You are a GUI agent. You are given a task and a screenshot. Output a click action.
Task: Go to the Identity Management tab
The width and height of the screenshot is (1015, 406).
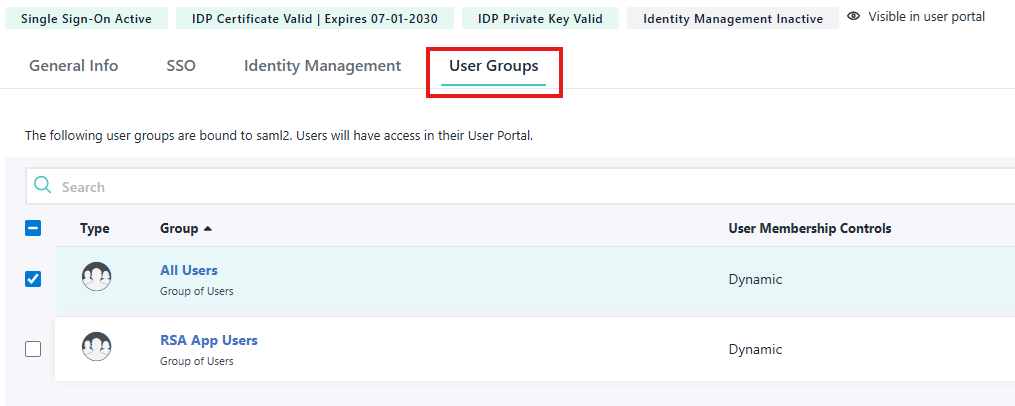[x=322, y=66]
